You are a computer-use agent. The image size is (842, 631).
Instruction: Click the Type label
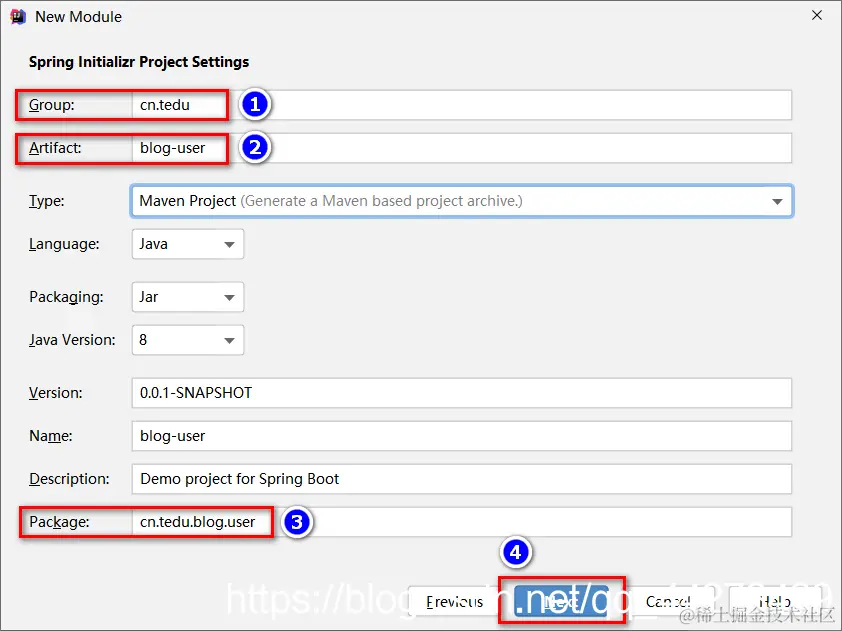47,201
